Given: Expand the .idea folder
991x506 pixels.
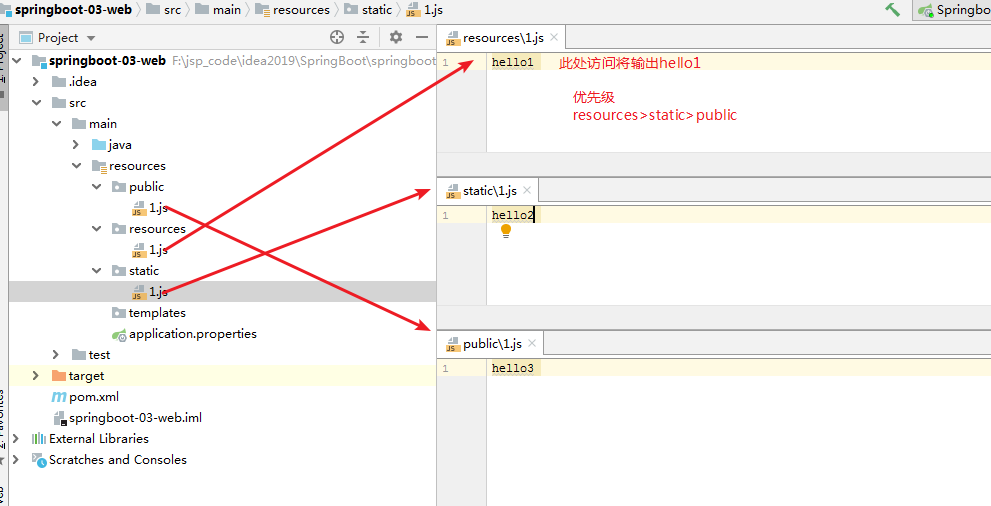Looking at the screenshot, I should point(36,81).
